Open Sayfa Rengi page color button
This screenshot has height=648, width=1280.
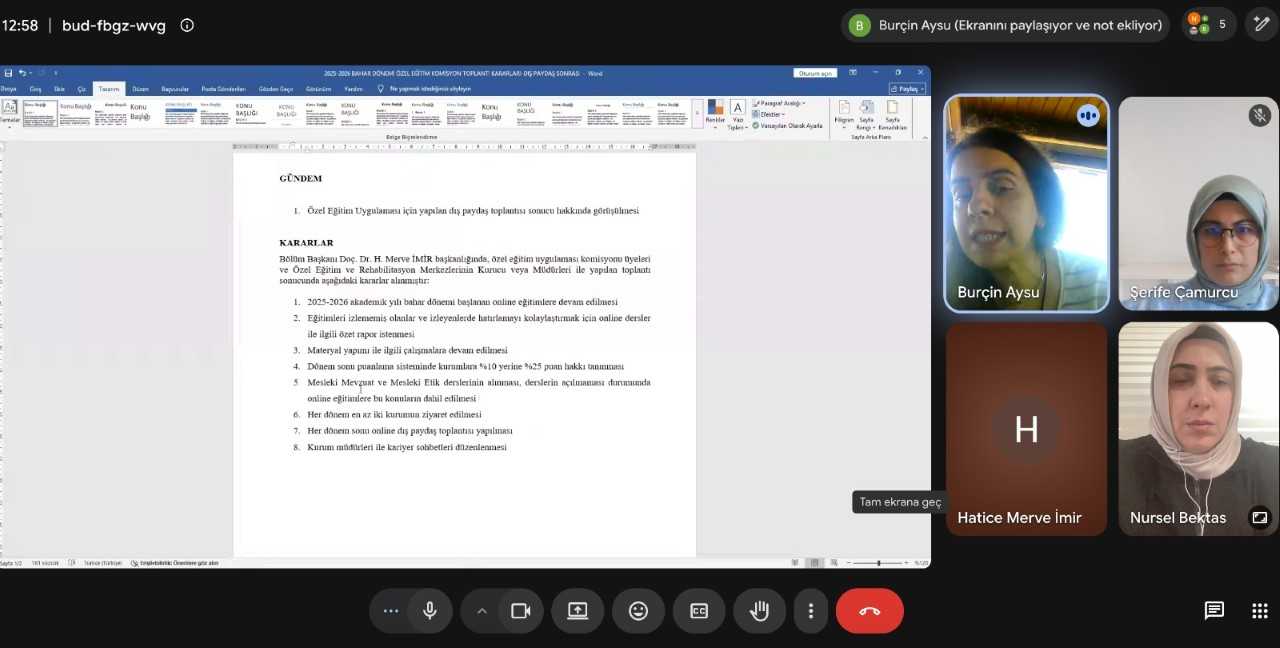tap(866, 114)
